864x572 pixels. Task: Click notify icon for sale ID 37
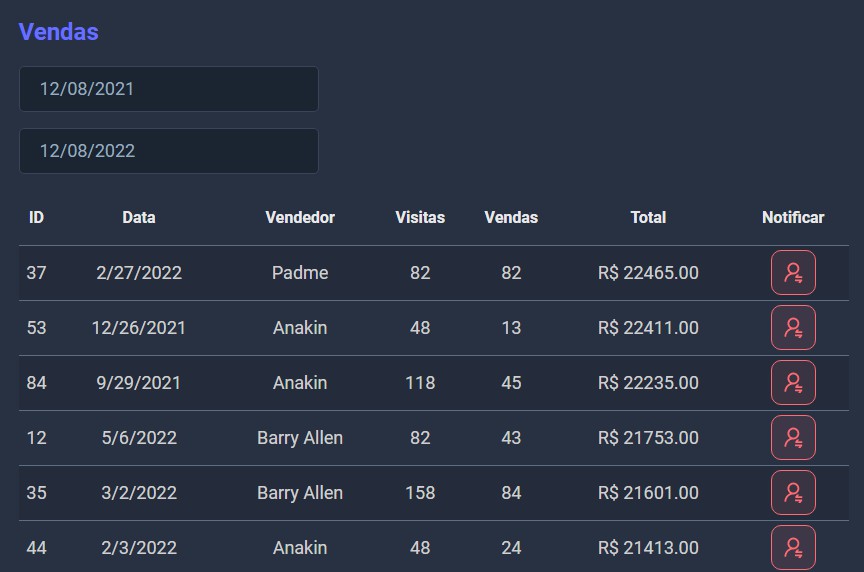[x=793, y=273]
